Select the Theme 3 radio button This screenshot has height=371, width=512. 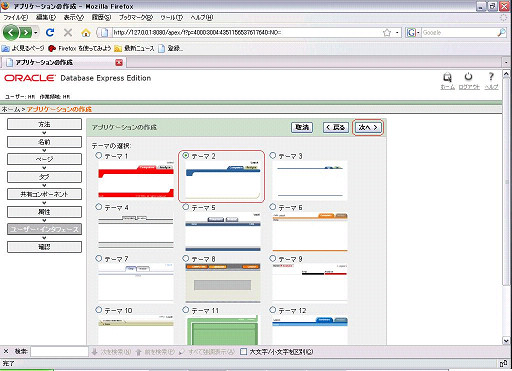click(x=273, y=155)
